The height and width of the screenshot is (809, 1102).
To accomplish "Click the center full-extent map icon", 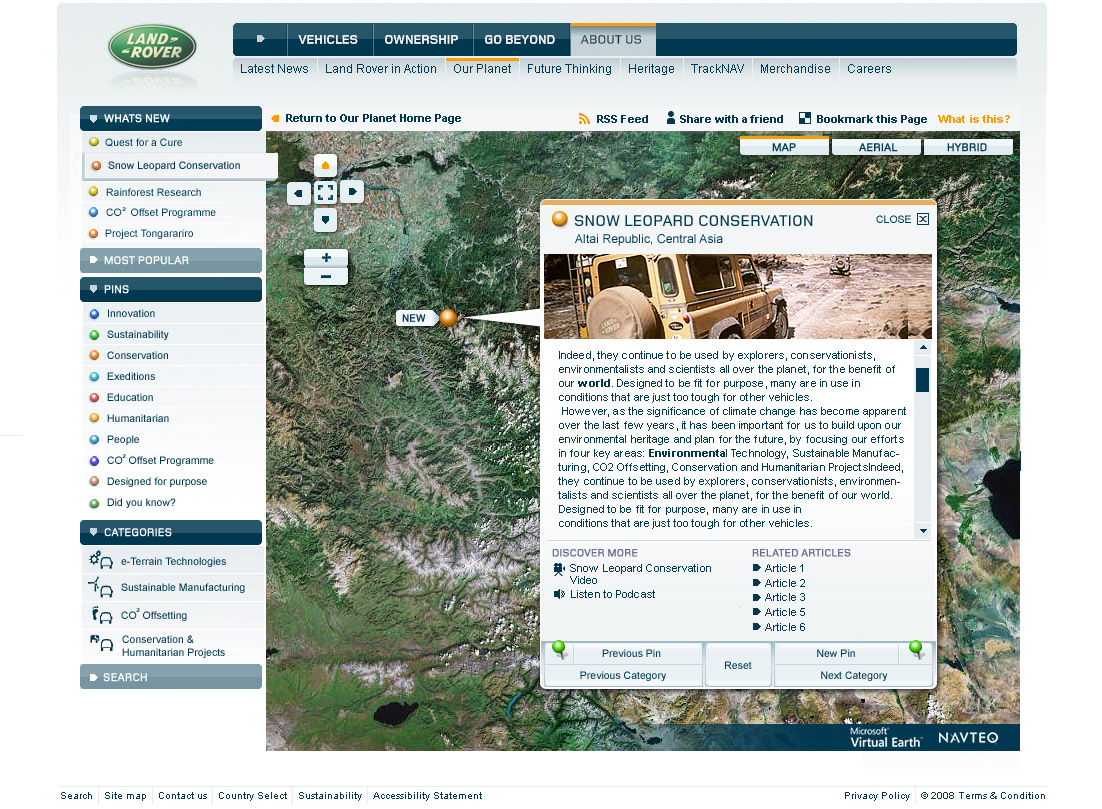I will [x=325, y=192].
